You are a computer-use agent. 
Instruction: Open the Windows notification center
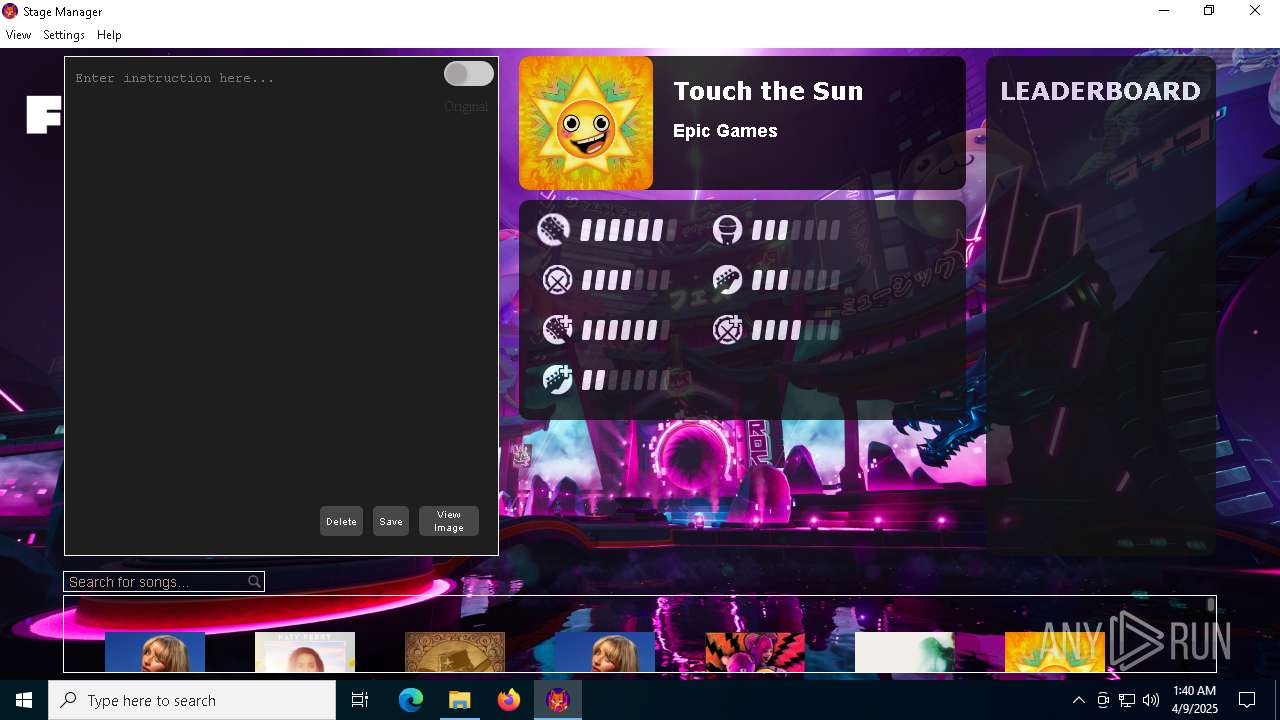pyautogui.click(x=1247, y=700)
